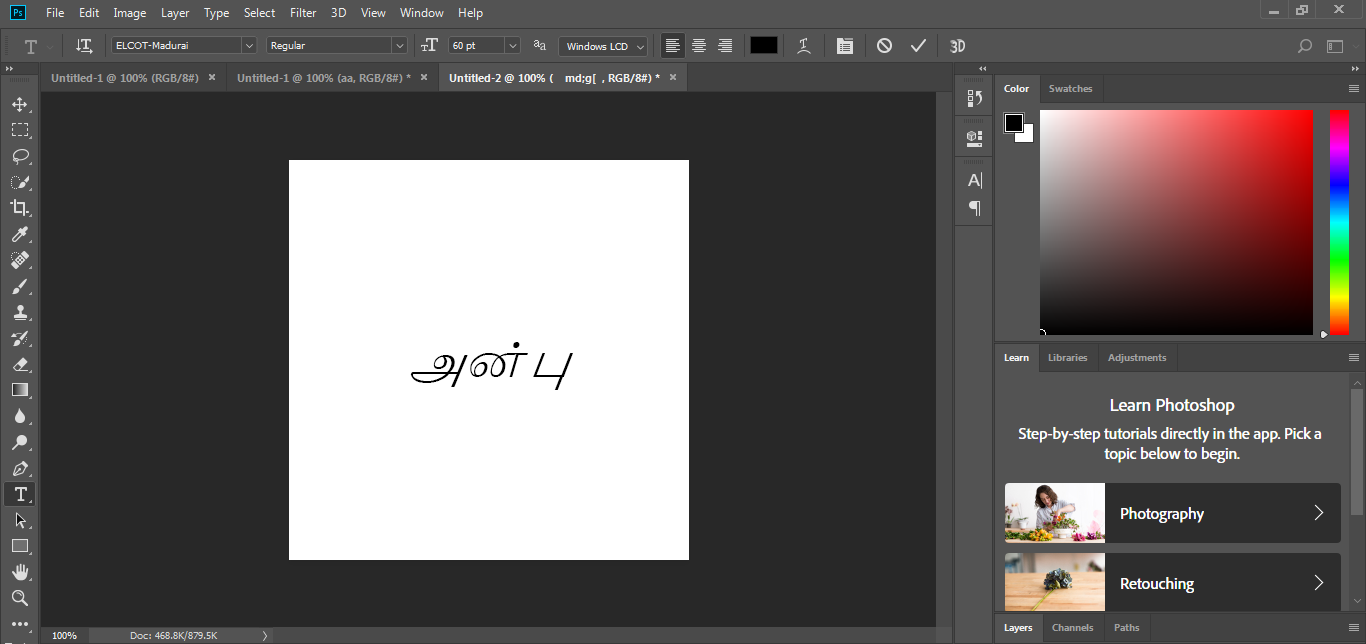Center align the text
Screen dimensions: 1366x644
pyautogui.click(x=699, y=46)
